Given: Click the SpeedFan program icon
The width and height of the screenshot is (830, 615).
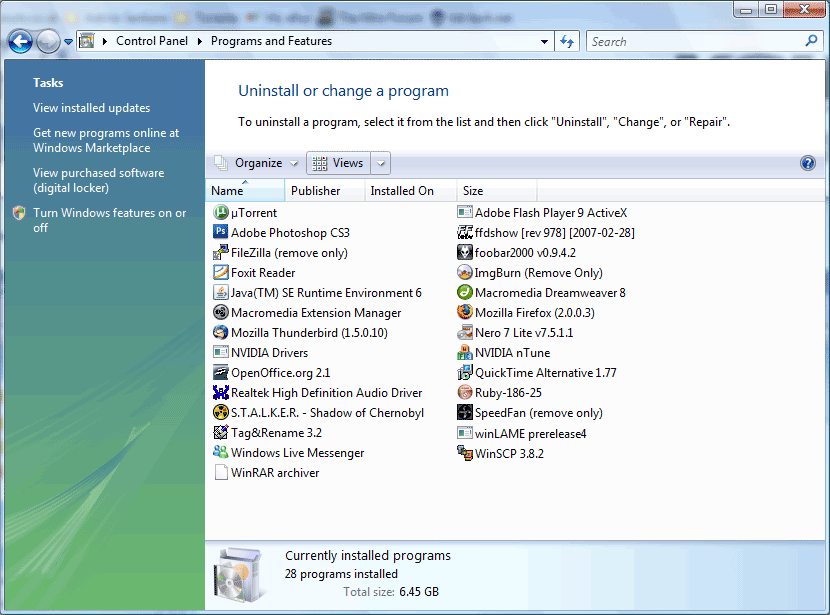Looking at the screenshot, I should 464,413.
